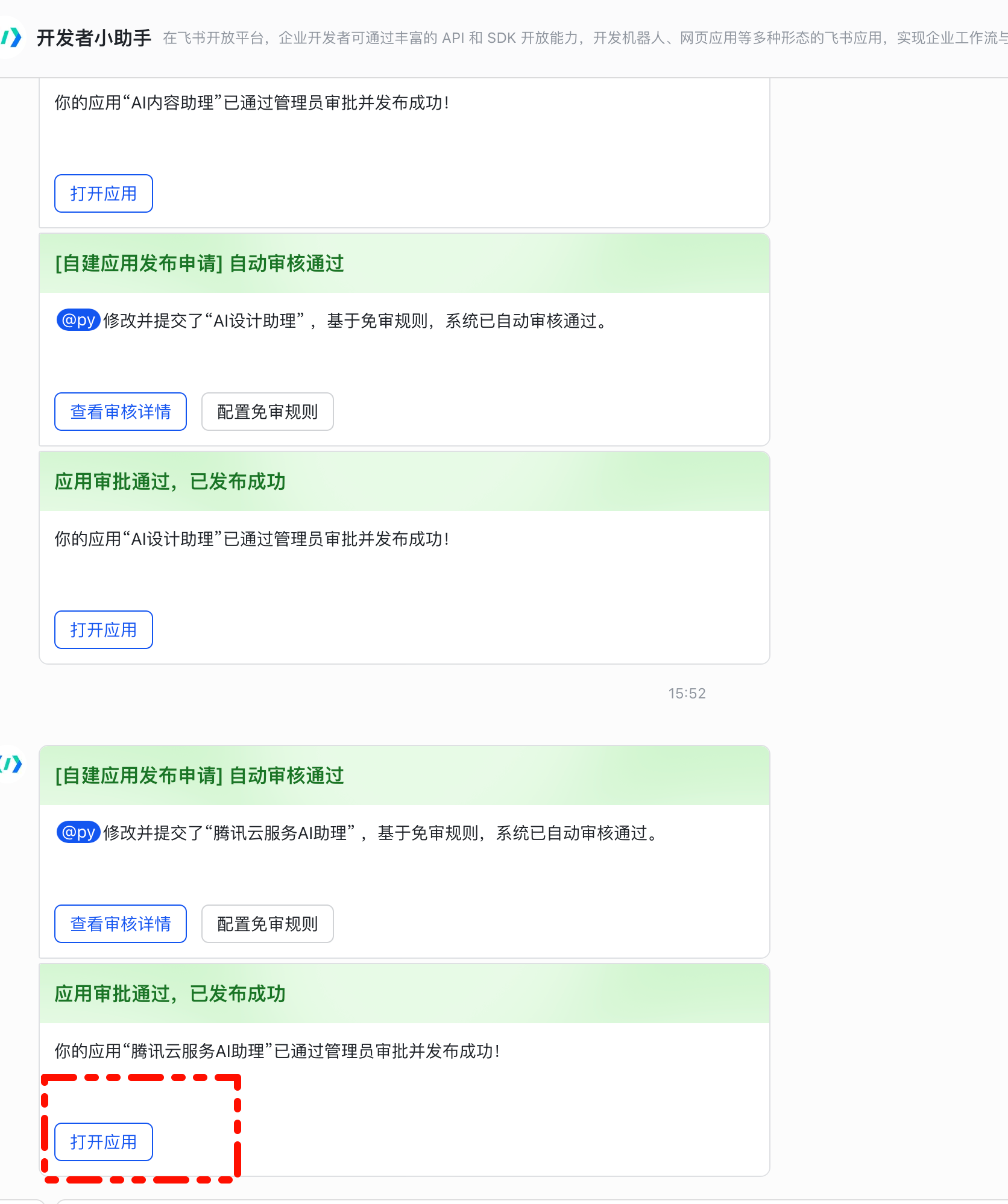Click the highlighted 打开应用 button for 腾讯云服务AI助理
1008x1204 pixels.
(x=103, y=1142)
